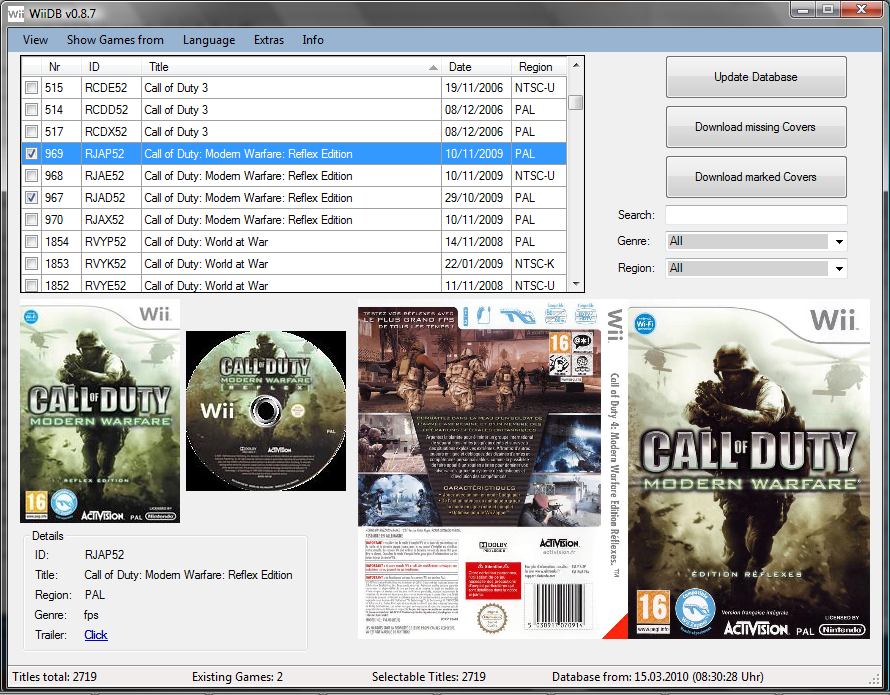The image size is (890, 695).
Task: Click the small front cover thumbnail
Action: point(100,411)
